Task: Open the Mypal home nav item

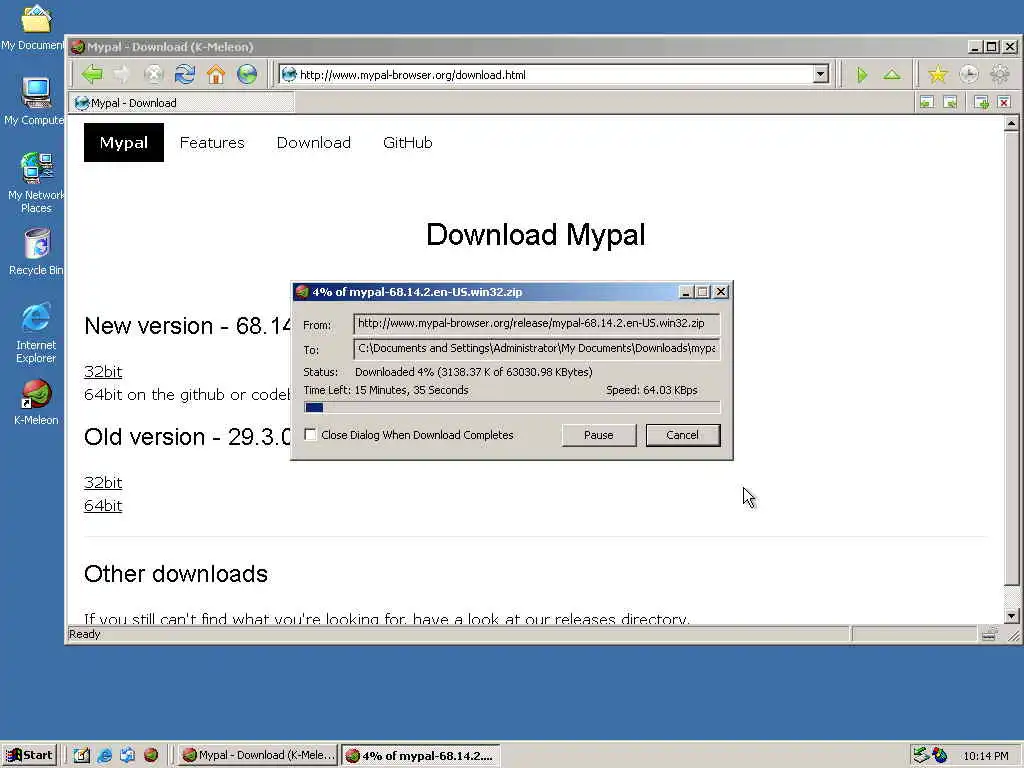Action: click(x=123, y=142)
